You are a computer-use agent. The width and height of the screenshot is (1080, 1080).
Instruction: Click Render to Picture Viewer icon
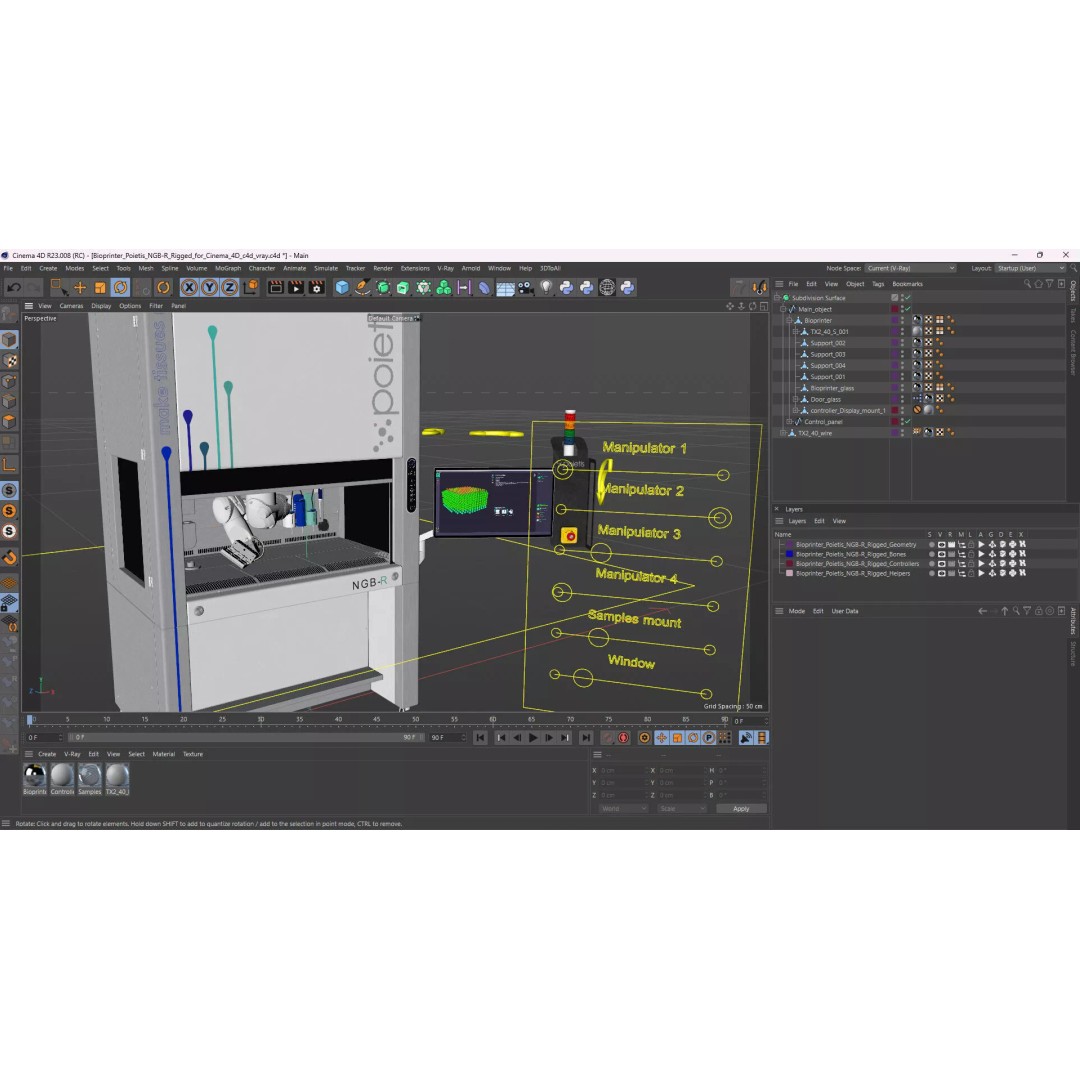pyautogui.click(x=296, y=287)
